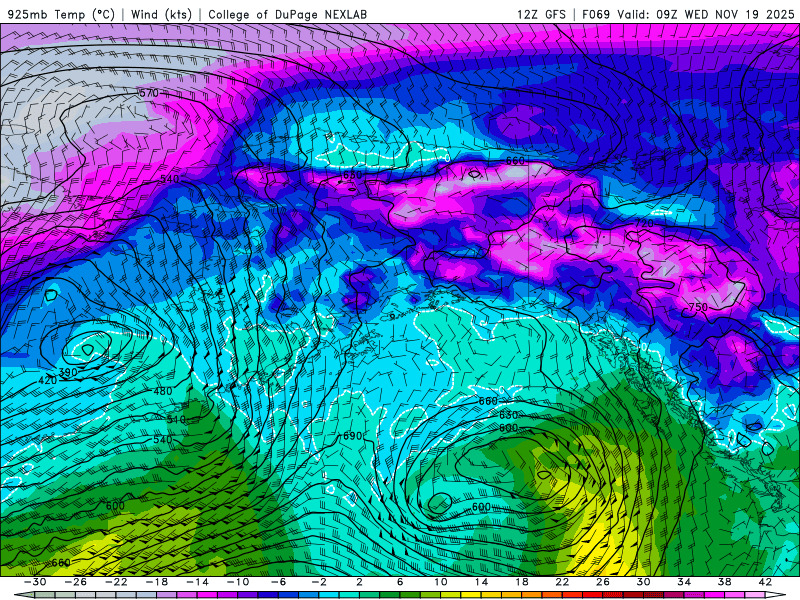Click the -2 colorbar scale value
800x600 pixels.
319,582
